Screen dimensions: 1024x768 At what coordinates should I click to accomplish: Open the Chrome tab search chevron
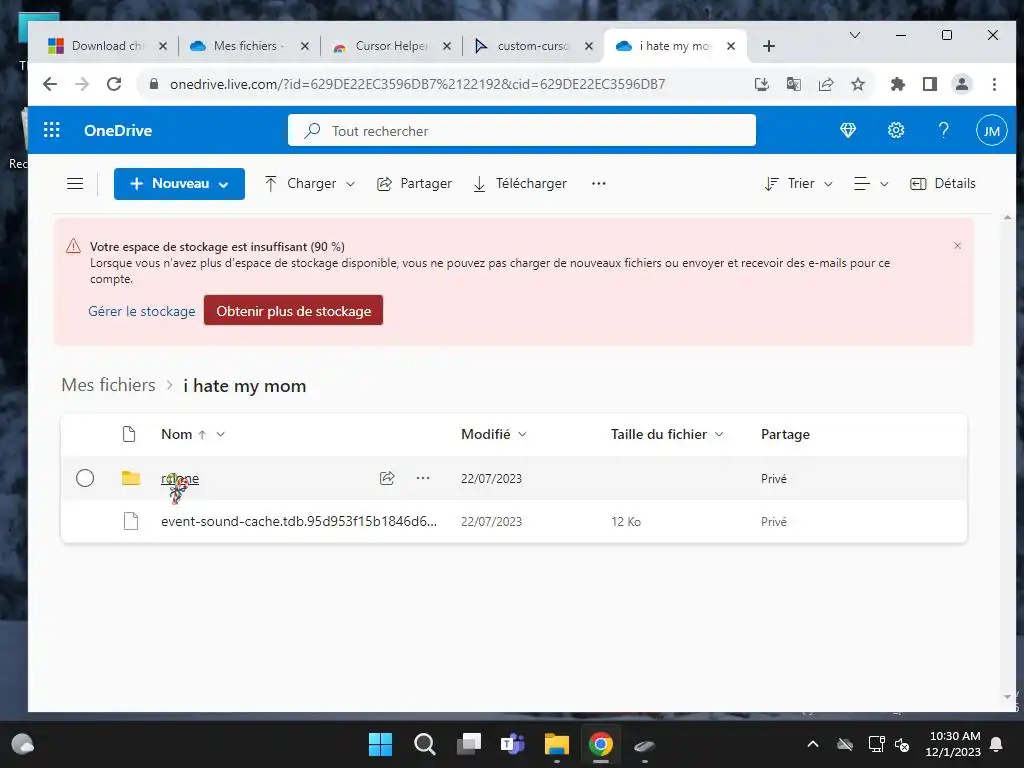(x=854, y=35)
